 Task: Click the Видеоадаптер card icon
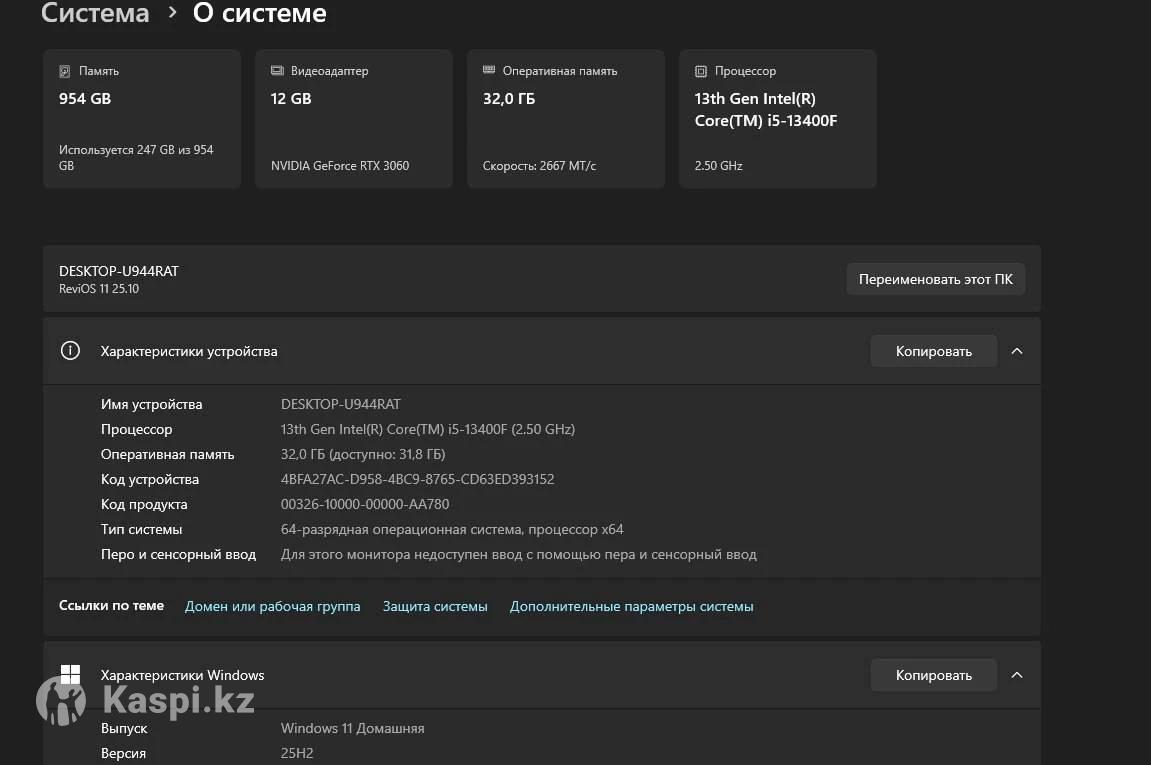(277, 71)
